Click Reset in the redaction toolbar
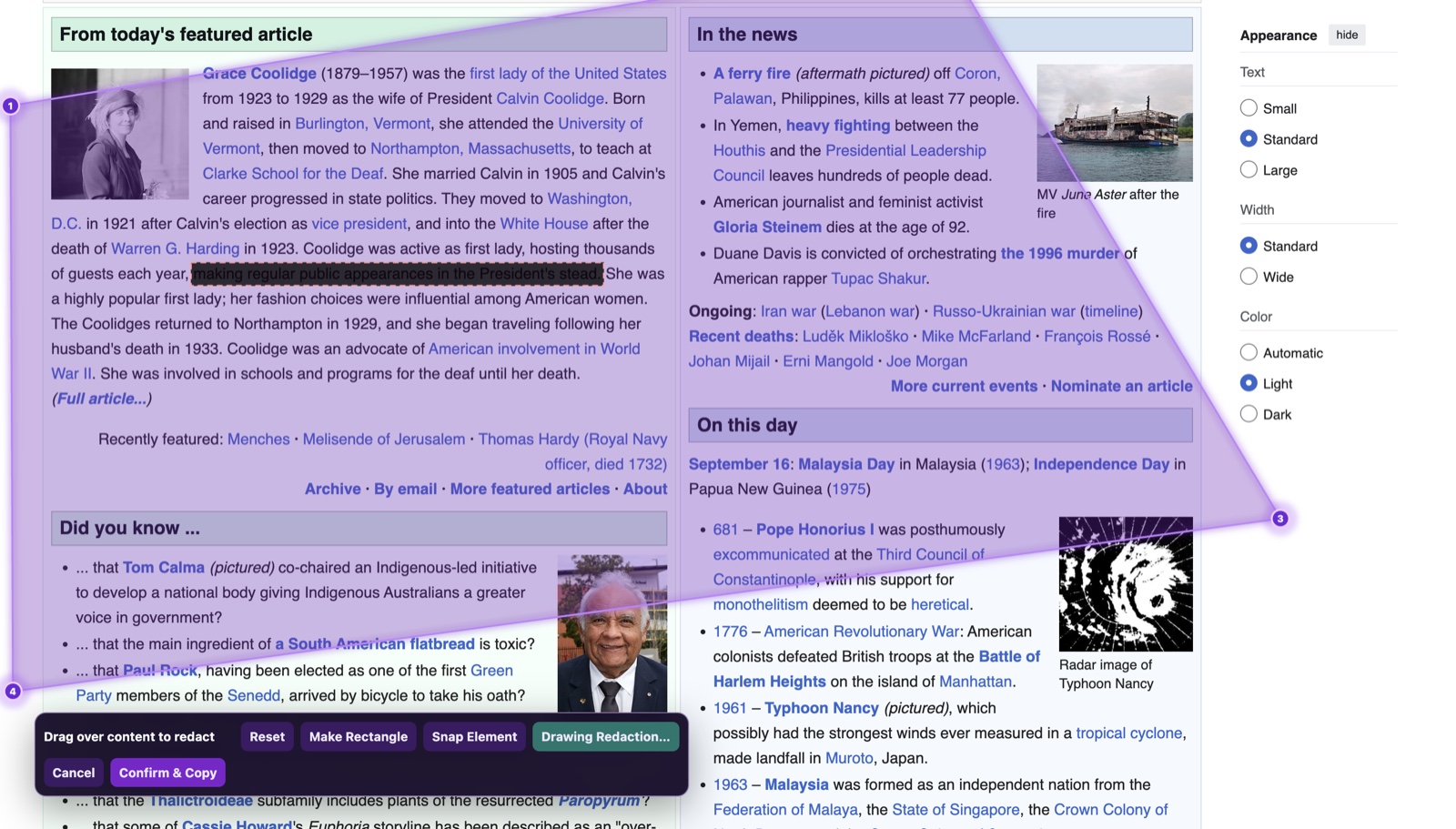This screenshot has width=1456, height=829. pyautogui.click(x=268, y=737)
